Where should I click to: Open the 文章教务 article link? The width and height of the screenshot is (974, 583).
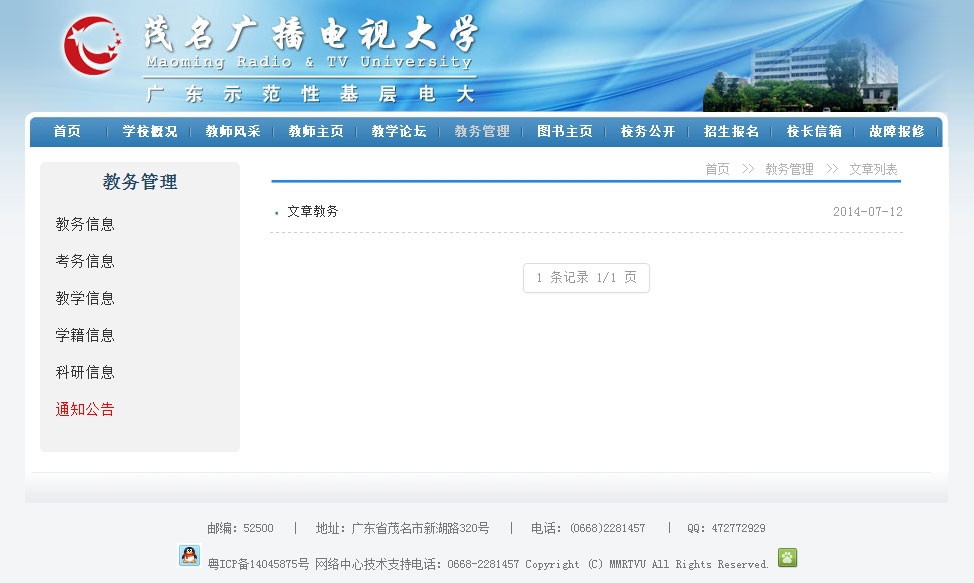pos(312,212)
